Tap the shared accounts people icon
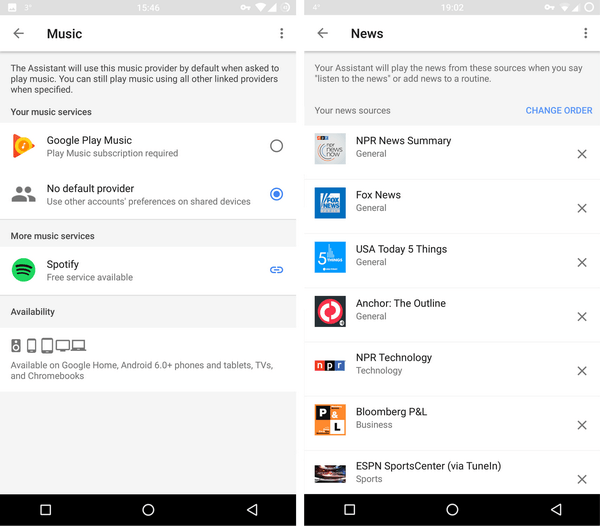Image resolution: width=600 pixels, height=526 pixels. (23, 194)
